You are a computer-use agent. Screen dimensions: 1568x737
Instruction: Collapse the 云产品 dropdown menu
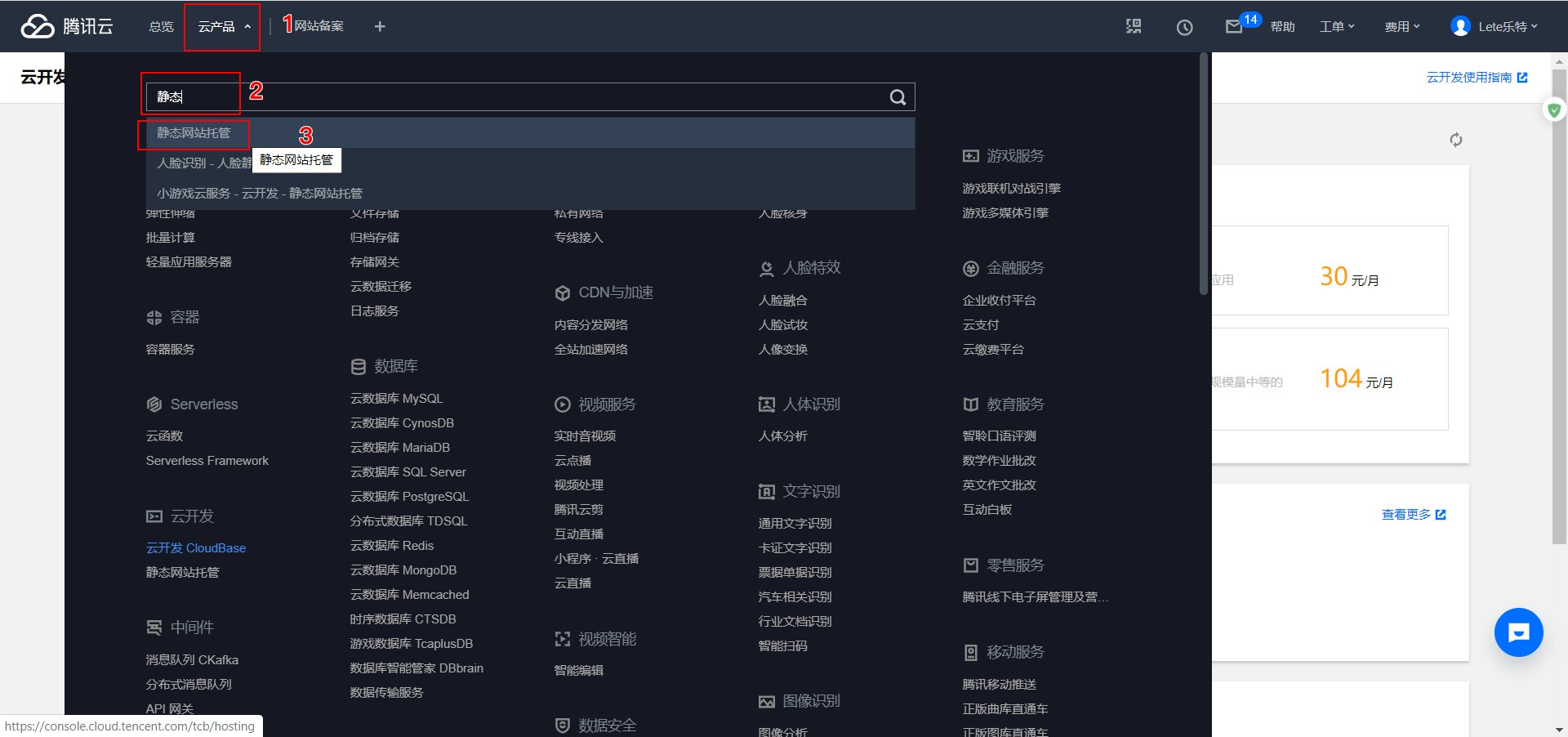tap(223, 27)
